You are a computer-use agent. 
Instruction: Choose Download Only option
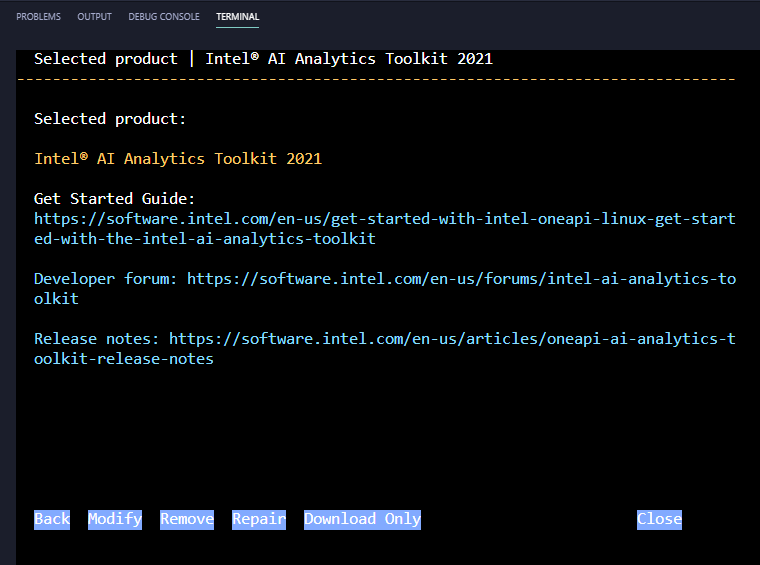click(363, 519)
